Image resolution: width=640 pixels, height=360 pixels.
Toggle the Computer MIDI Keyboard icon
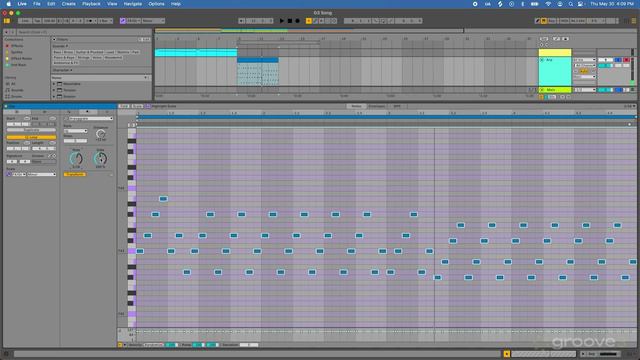tap(544, 21)
